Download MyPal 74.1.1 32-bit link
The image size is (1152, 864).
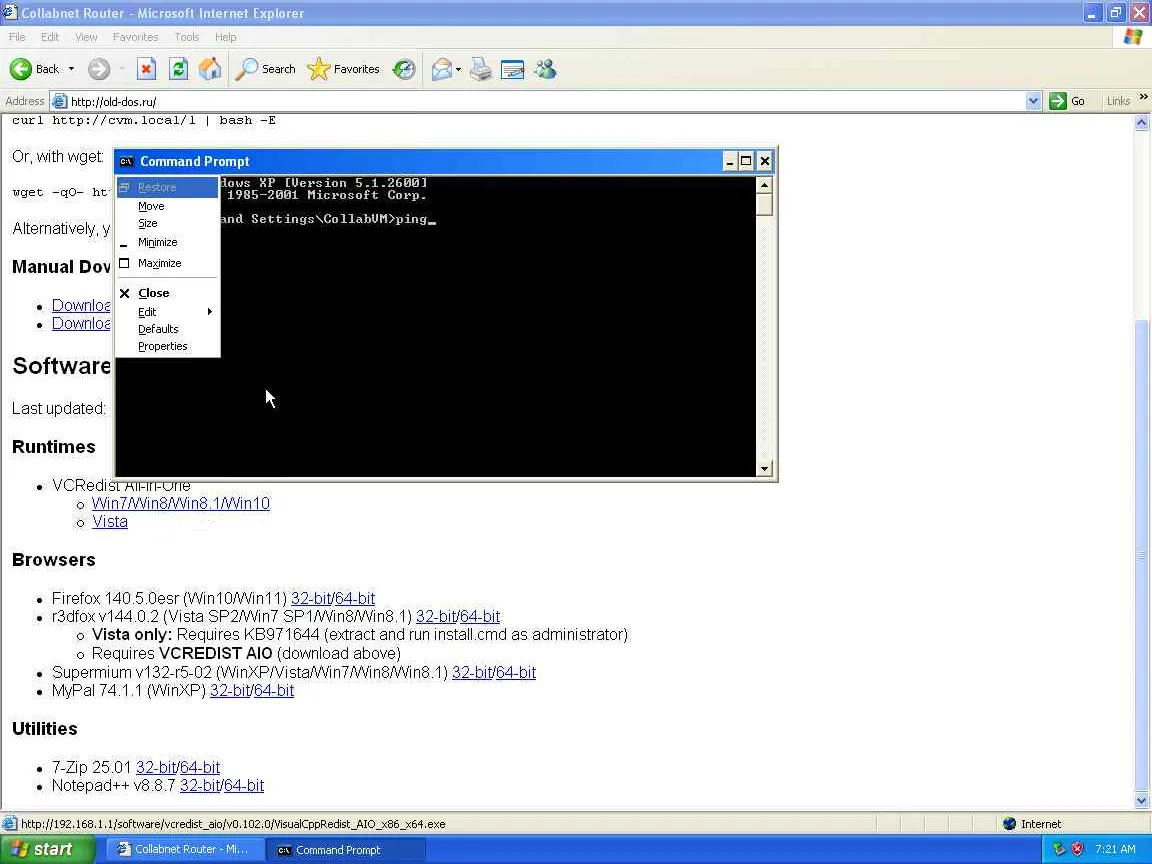coord(230,691)
